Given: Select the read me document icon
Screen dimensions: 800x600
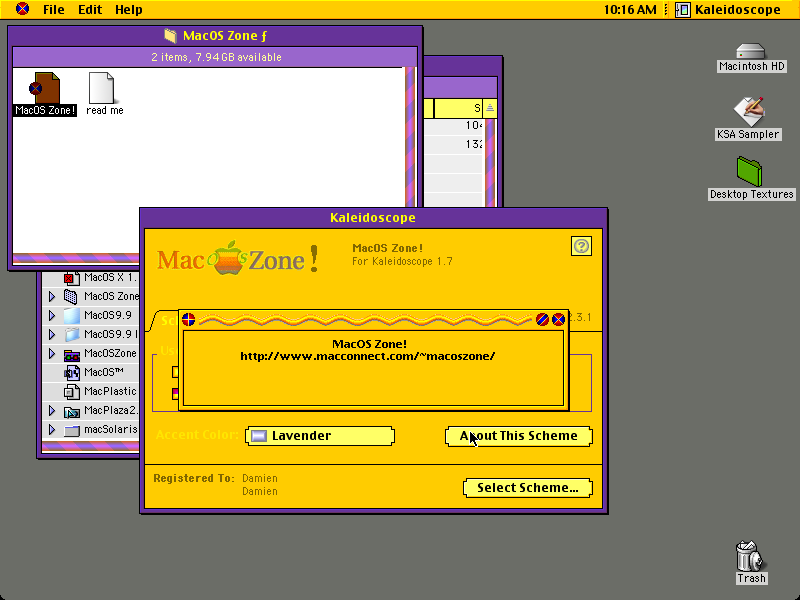Looking at the screenshot, I should 102,88.
